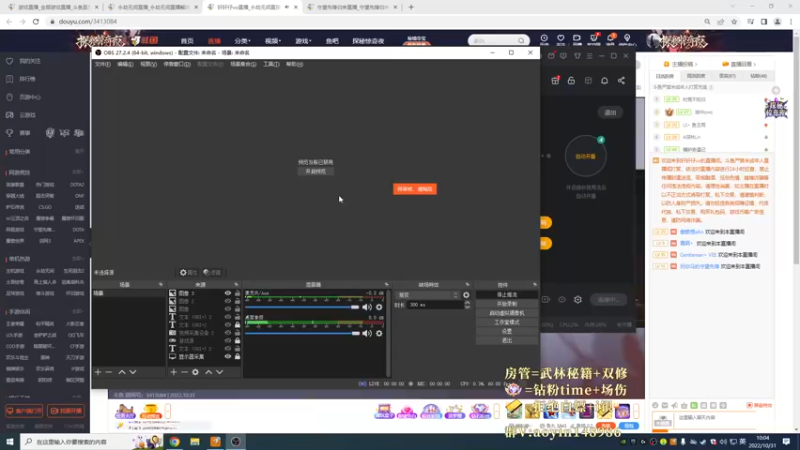Open the hamburger menu in the companion window title bar
Screen dimensions: 800x450
pos(589,56)
